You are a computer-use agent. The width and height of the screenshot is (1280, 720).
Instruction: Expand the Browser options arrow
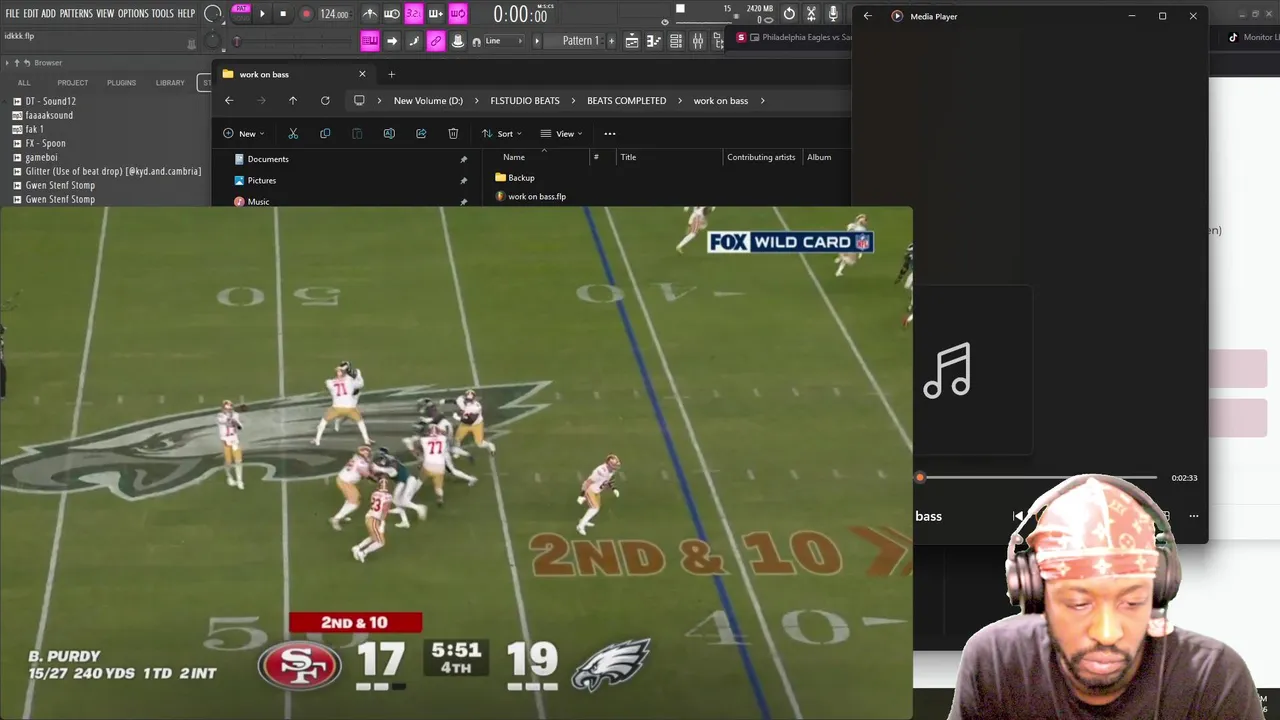[7, 63]
